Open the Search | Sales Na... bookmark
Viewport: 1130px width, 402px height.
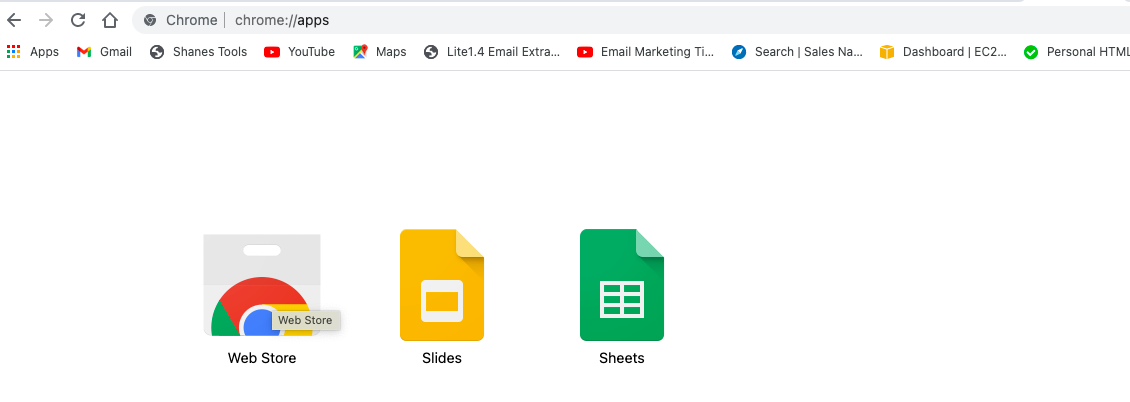797,52
